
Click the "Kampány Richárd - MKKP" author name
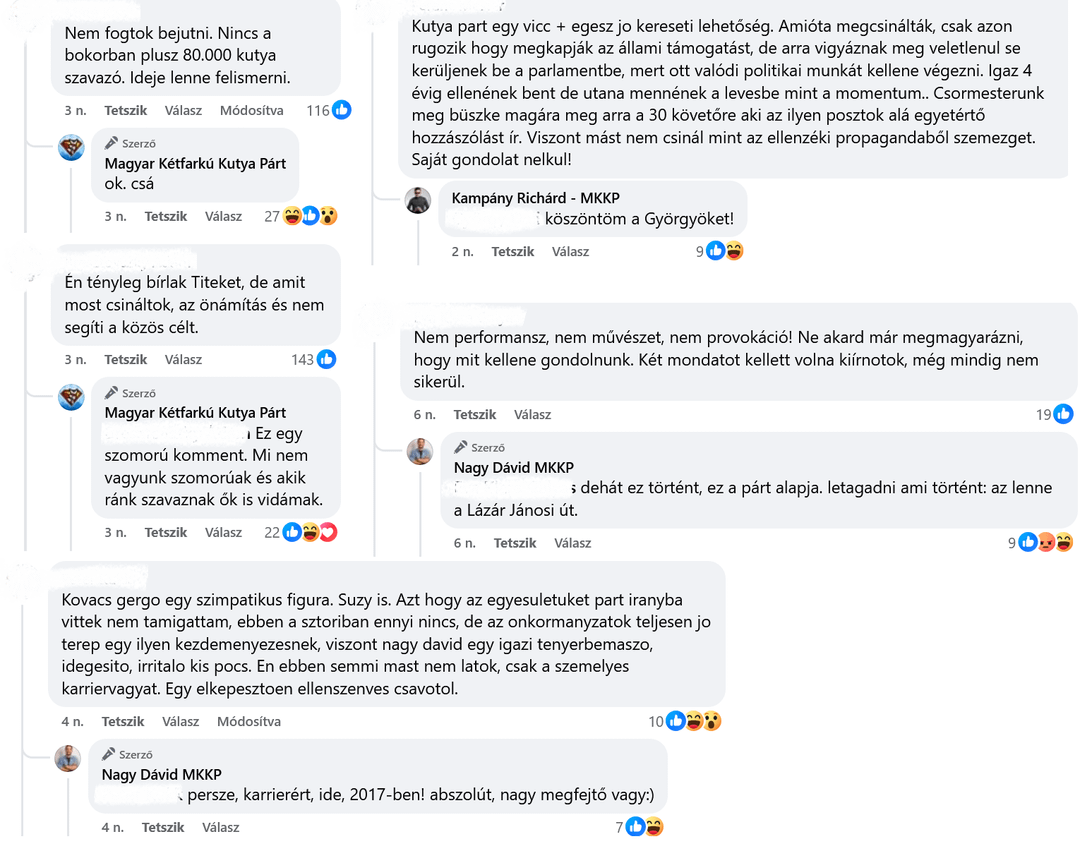535,198
